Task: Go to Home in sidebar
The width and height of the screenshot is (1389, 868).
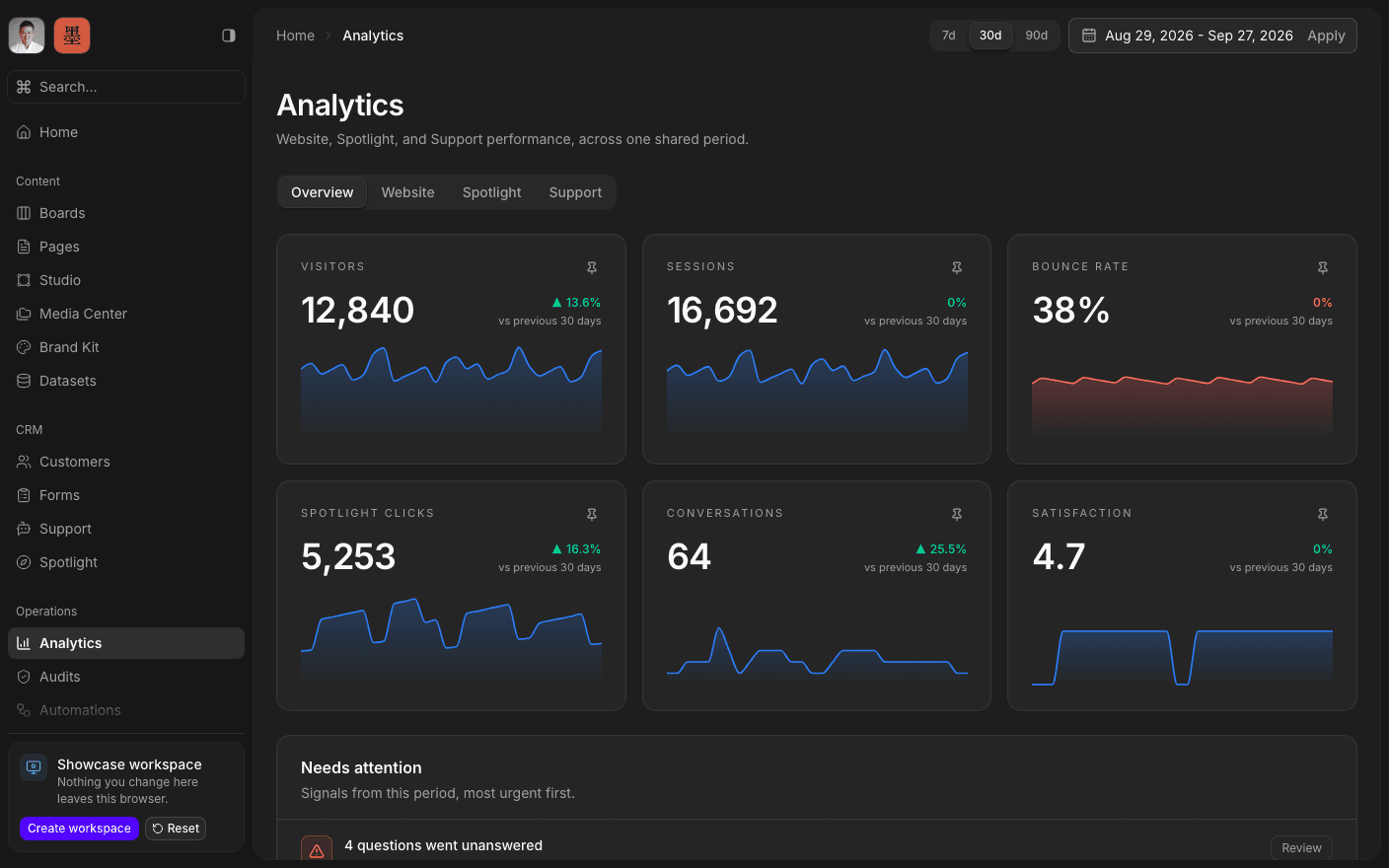Action: pyautogui.click(x=126, y=132)
